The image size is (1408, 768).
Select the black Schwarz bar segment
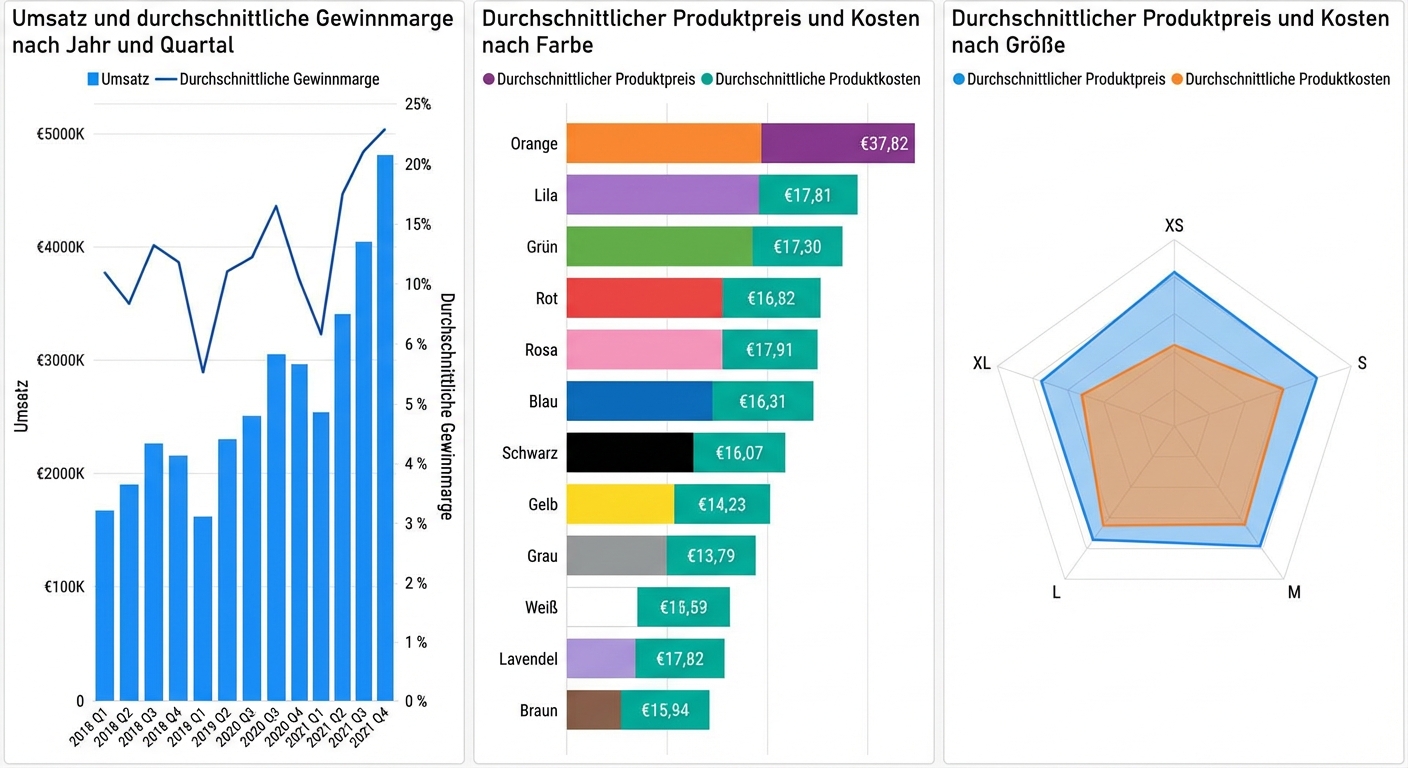tap(629, 453)
